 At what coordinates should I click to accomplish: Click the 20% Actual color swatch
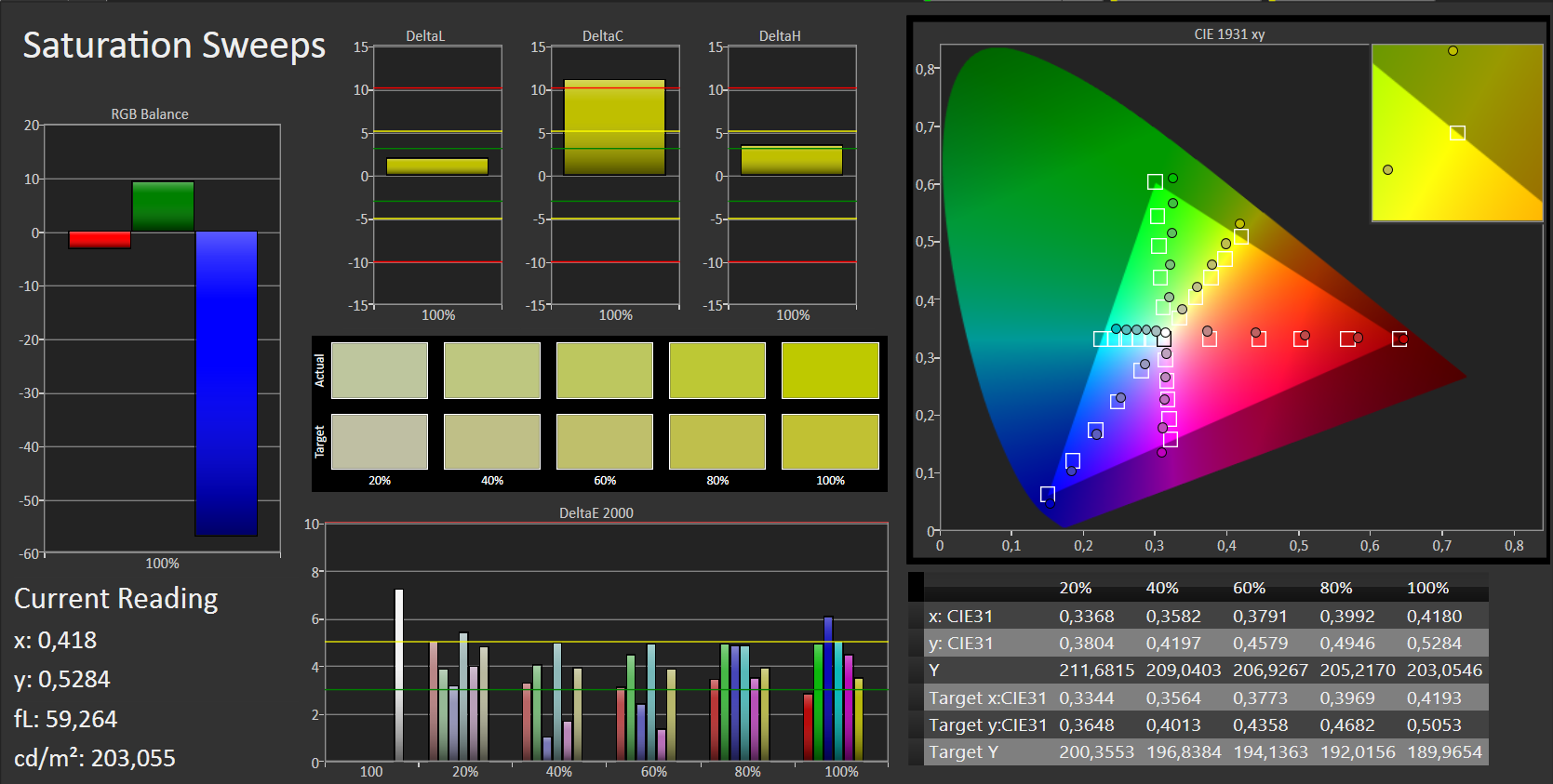tap(380, 370)
